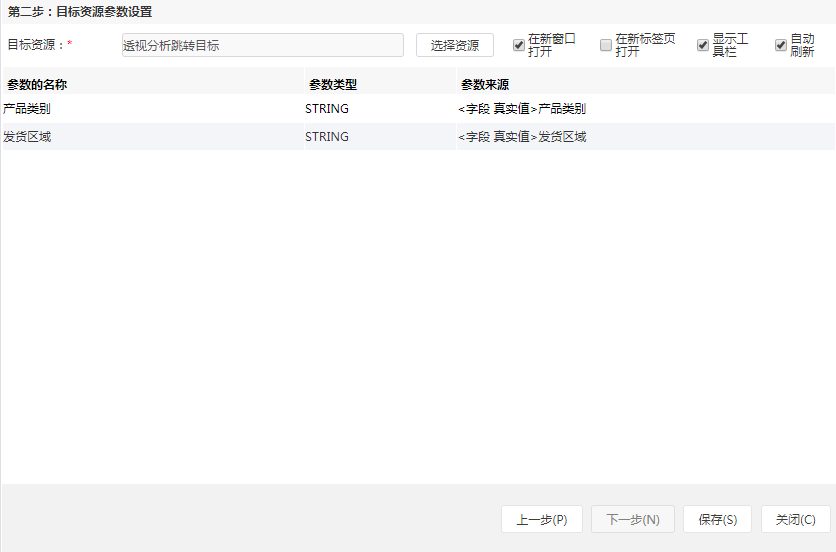Uncheck the 显示工具栏 checkbox
Viewport: 836px width, 552px height.
point(703,45)
